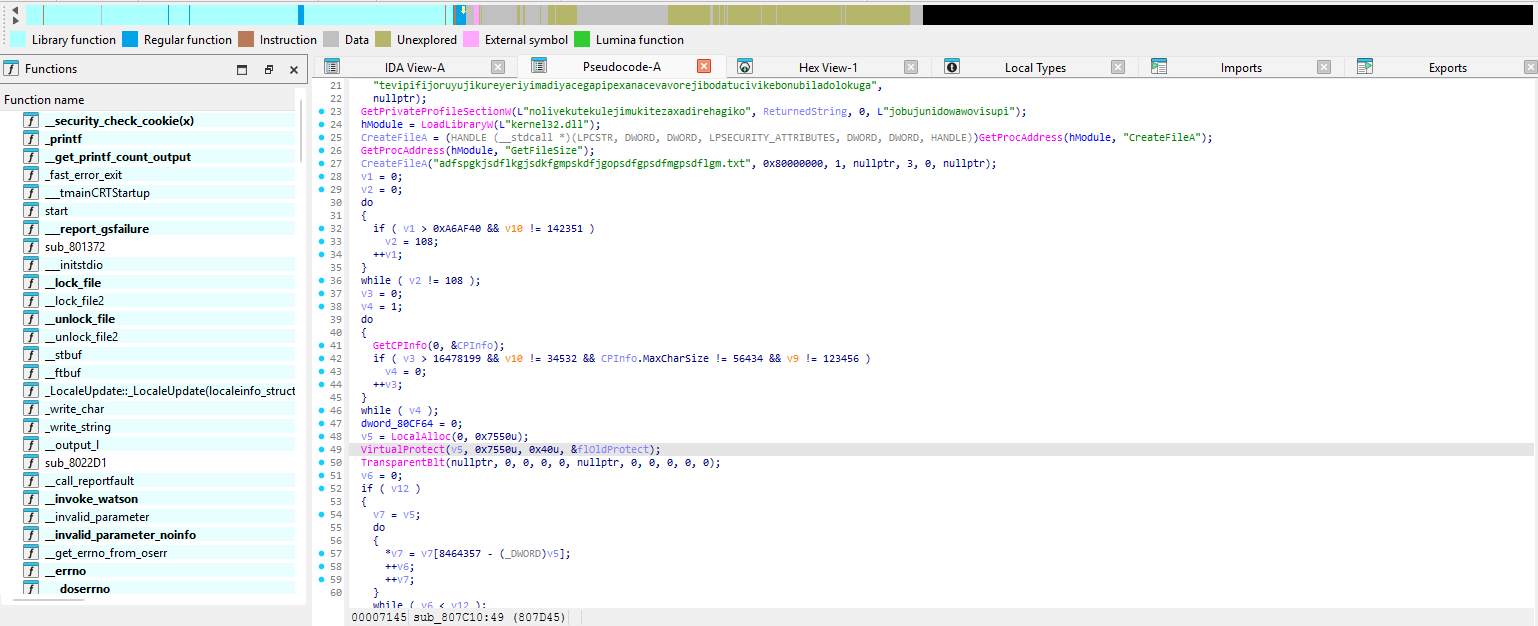
Task: Toggle breakpoint dot on line 23
Action: pos(321,112)
